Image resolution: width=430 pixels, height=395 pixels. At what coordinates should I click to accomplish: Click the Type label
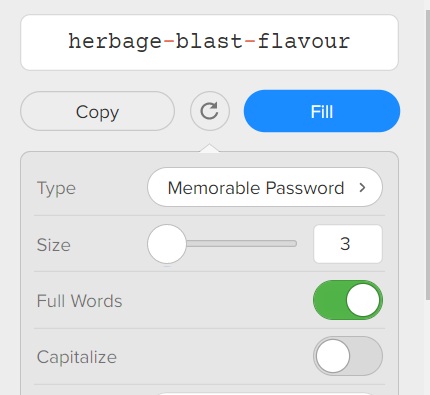[56, 188]
